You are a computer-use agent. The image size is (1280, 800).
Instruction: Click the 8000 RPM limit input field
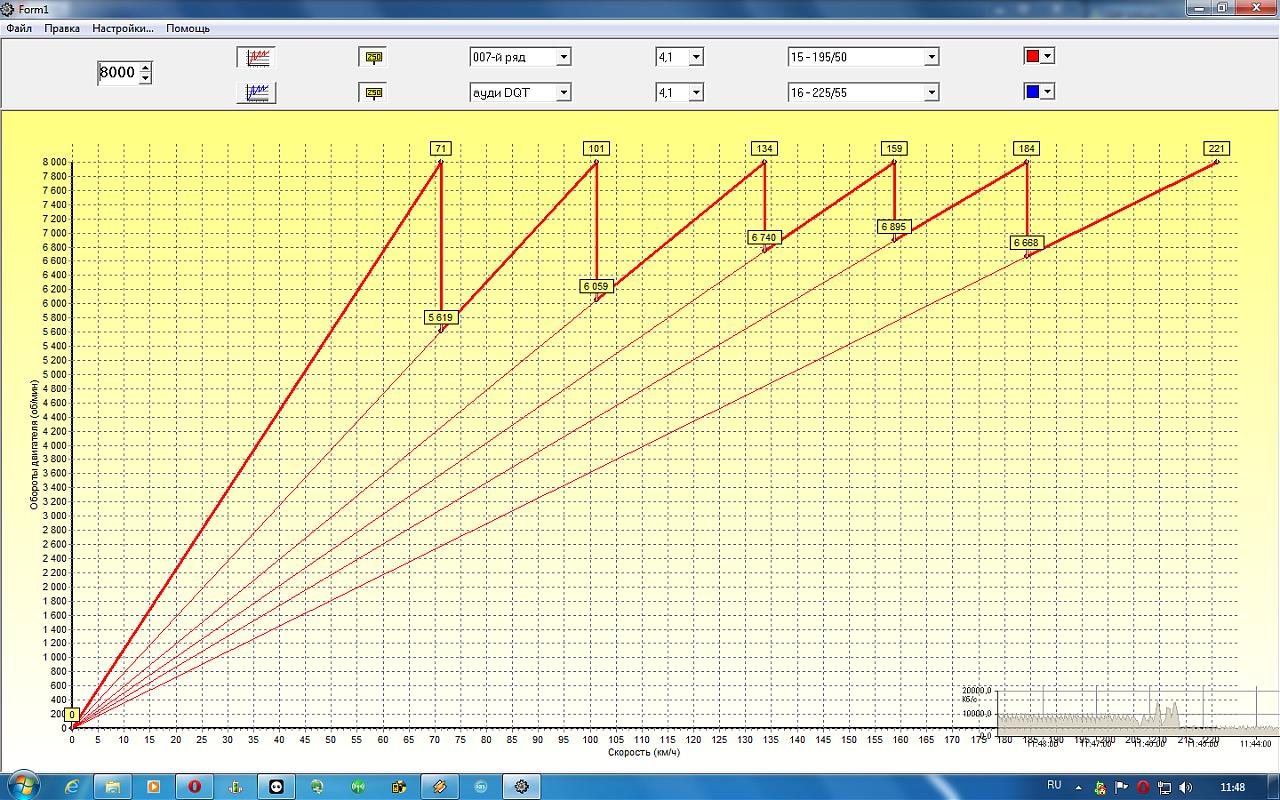coord(117,73)
